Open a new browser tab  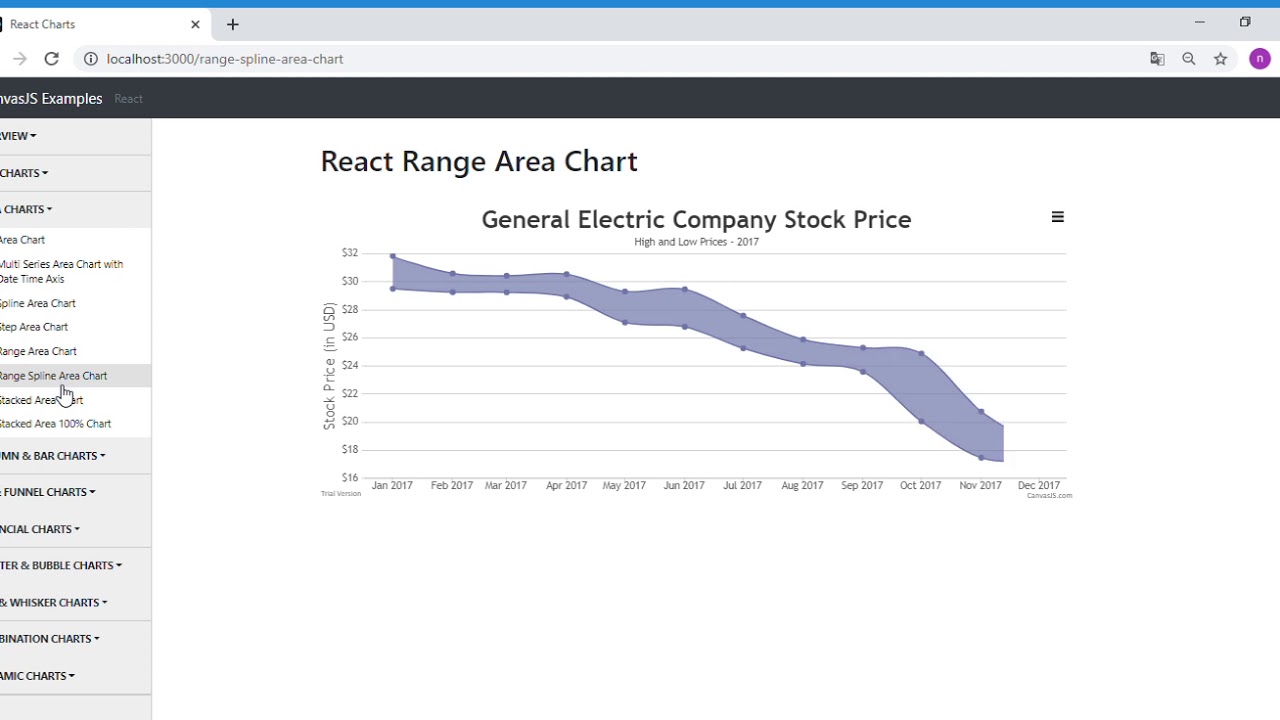(x=233, y=24)
